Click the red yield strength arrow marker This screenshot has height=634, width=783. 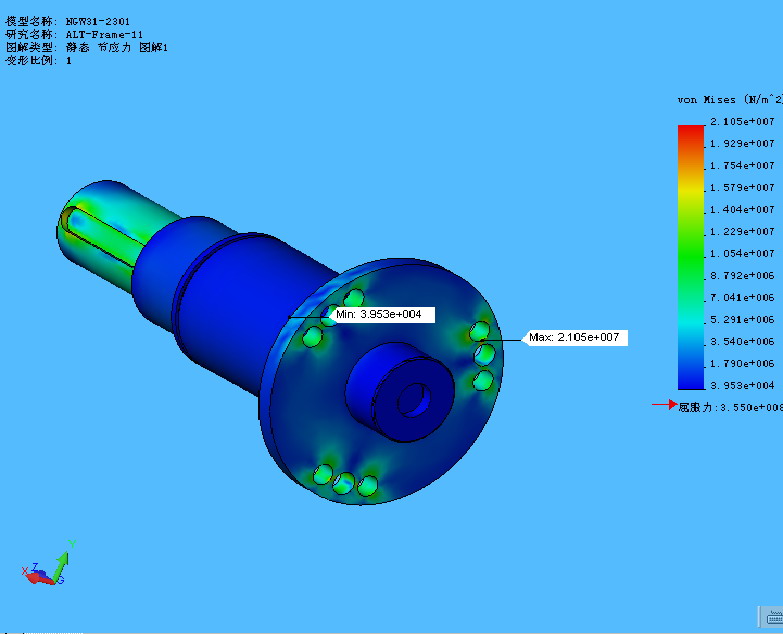665,404
